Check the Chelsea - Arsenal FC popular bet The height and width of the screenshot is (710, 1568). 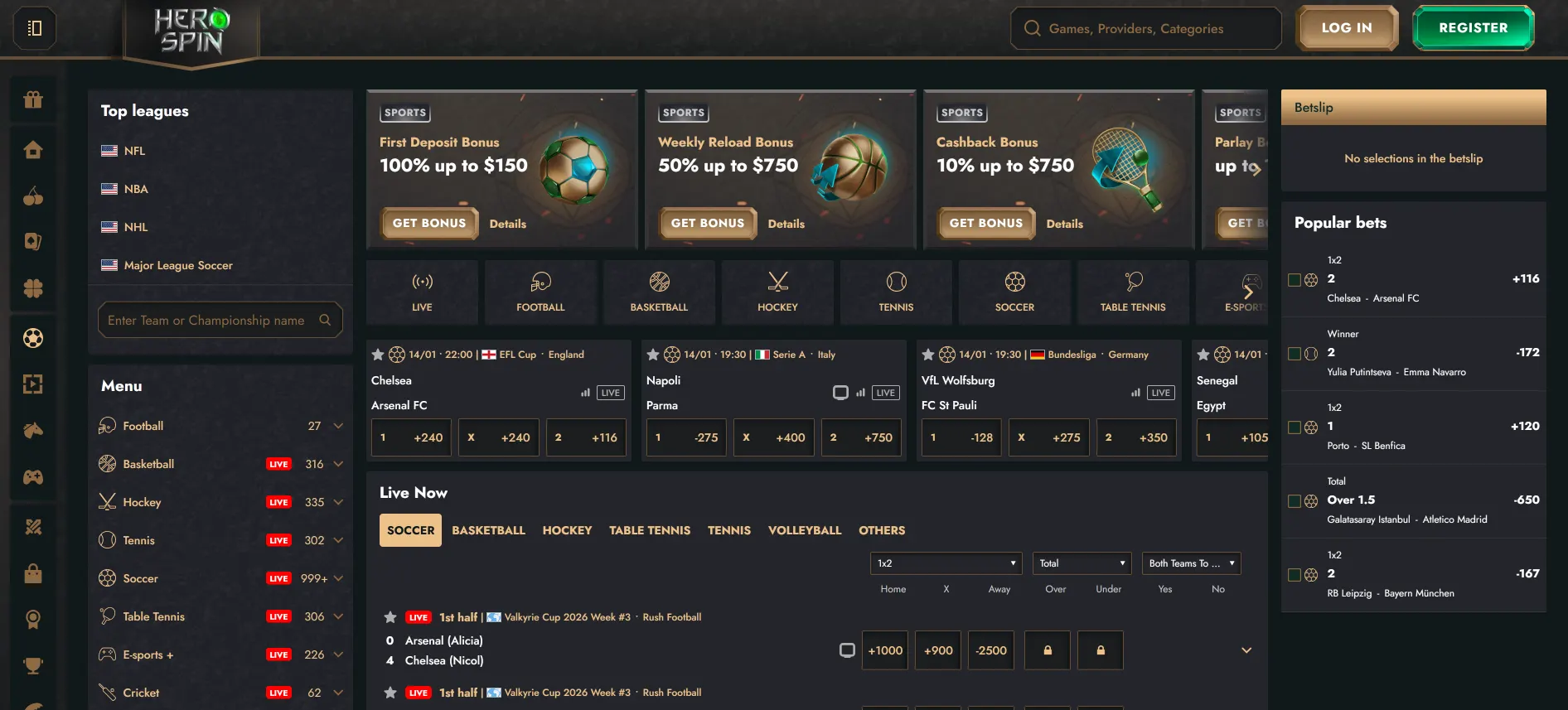pos(1295,280)
